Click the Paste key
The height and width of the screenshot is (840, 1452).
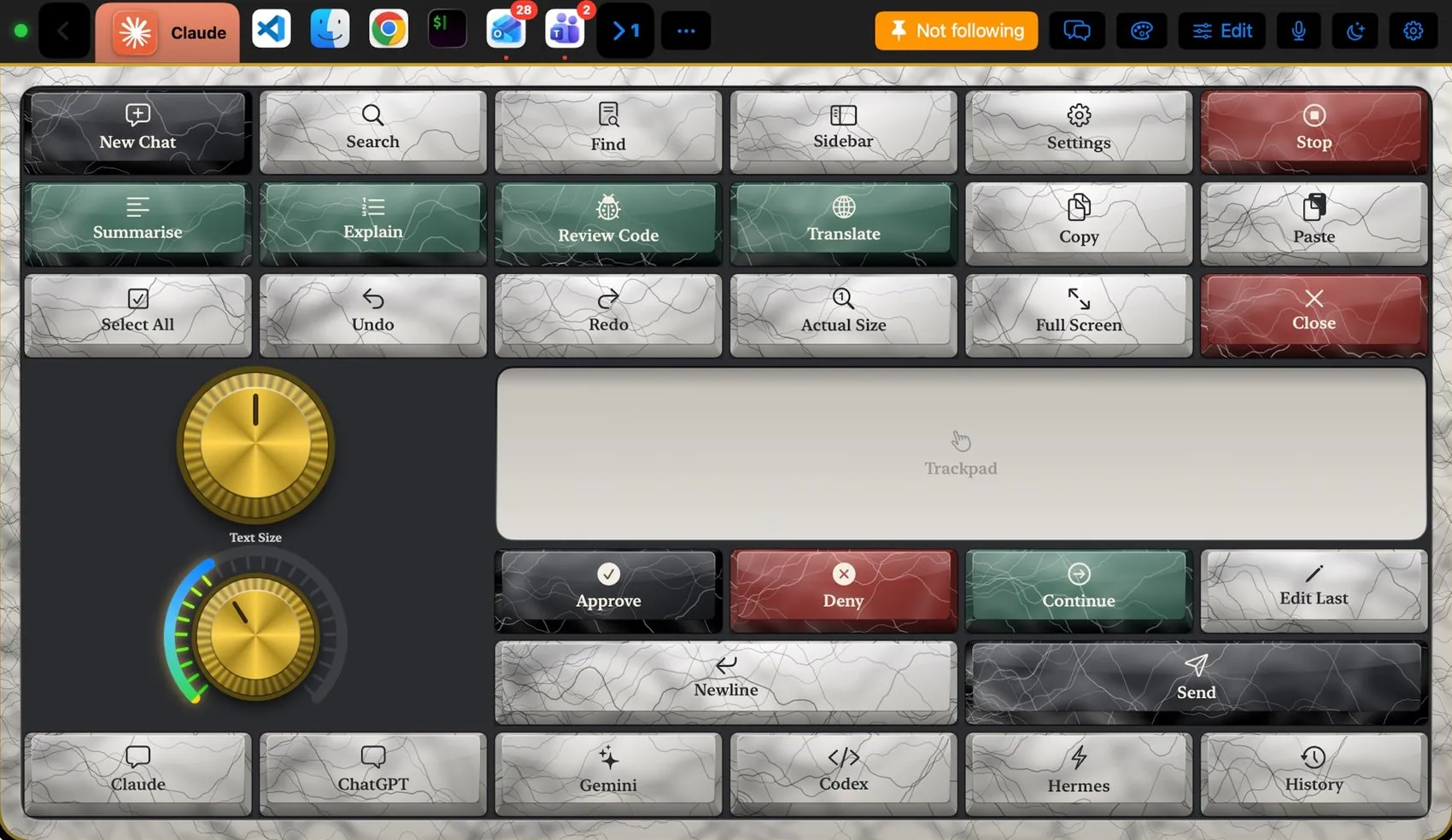[x=1314, y=223]
